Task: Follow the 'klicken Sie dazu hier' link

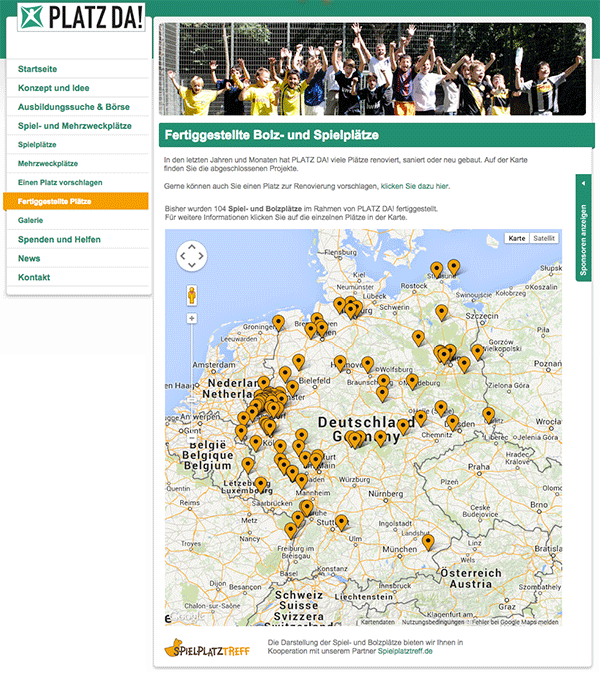Action: click(x=414, y=186)
